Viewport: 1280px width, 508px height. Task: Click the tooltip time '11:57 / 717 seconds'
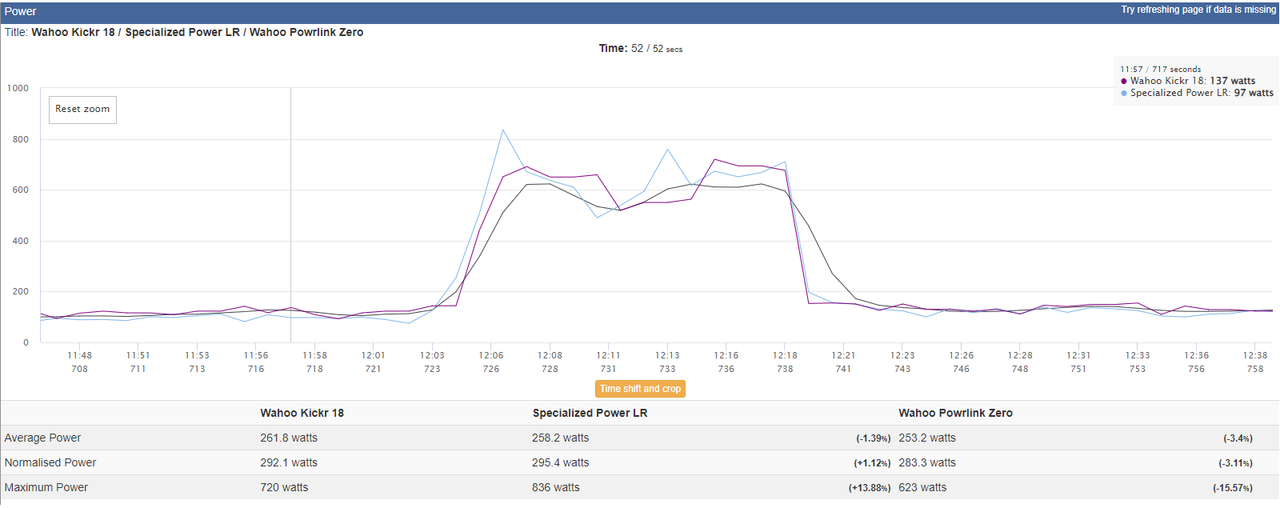[x=1161, y=69]
